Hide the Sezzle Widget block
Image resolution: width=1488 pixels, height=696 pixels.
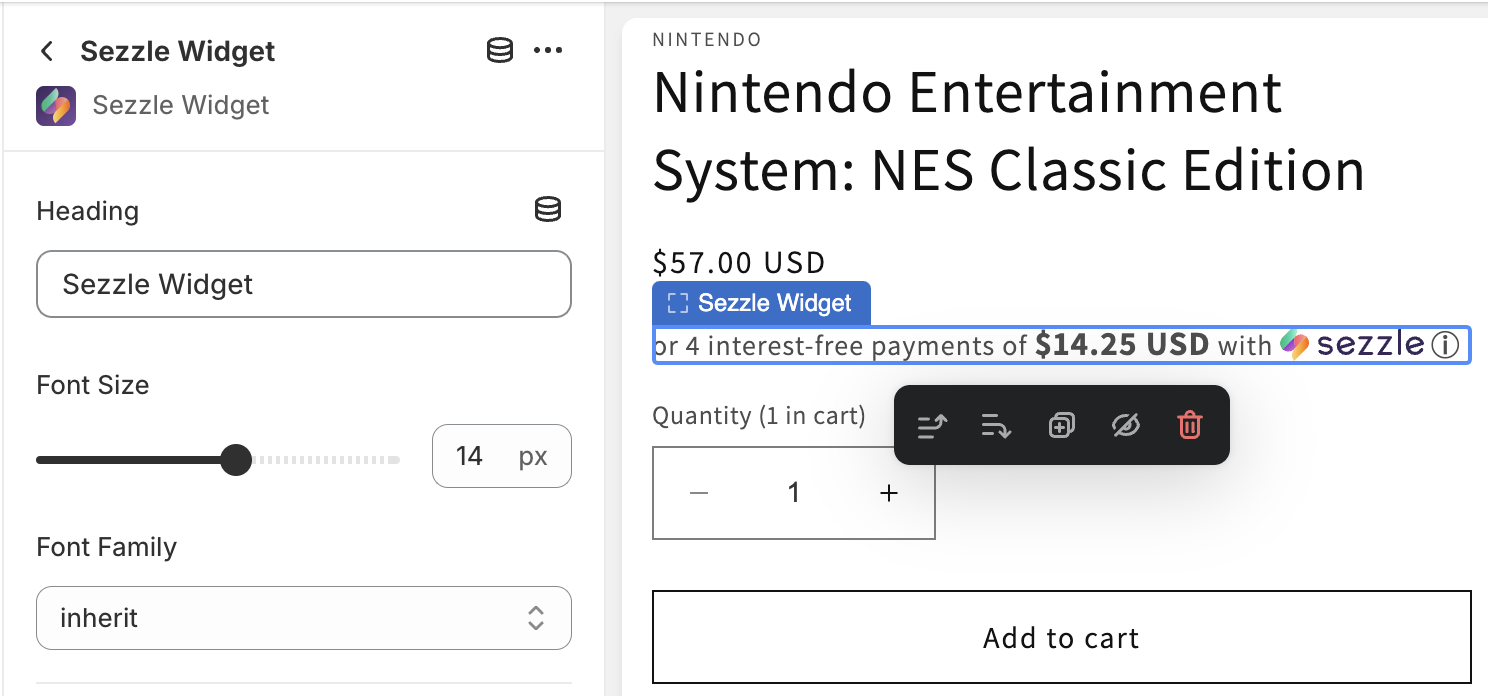(x=1125, y=426)
